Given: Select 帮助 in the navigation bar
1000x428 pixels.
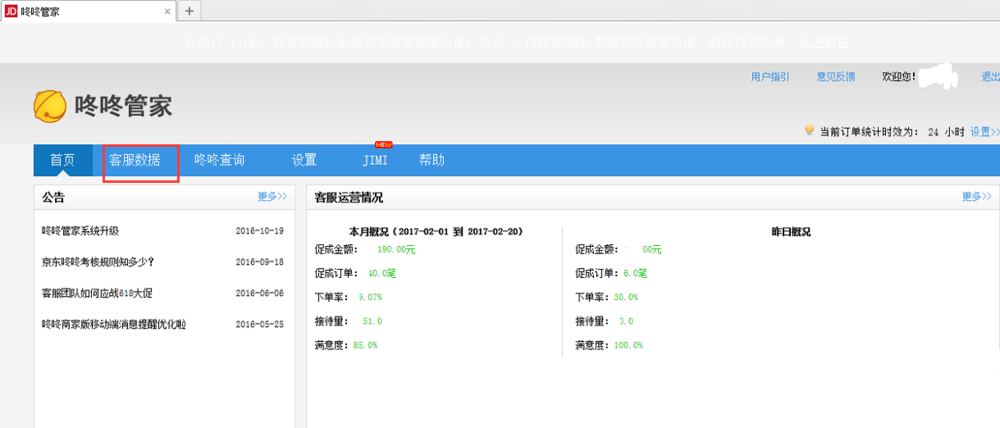Looking at the screenshot, I should pos(432,160).
